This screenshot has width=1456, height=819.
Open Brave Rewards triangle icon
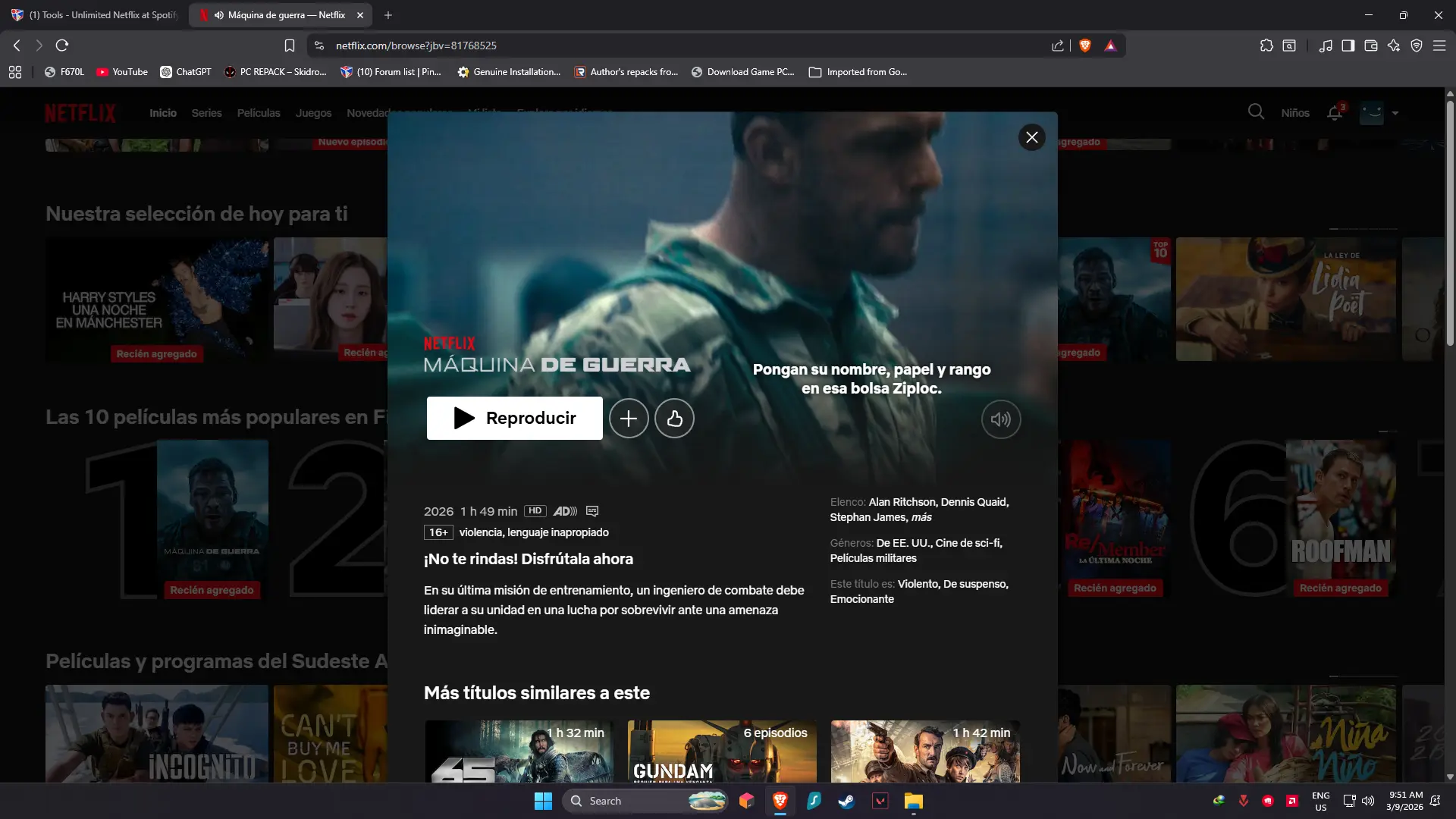[x=1110, y=45]
